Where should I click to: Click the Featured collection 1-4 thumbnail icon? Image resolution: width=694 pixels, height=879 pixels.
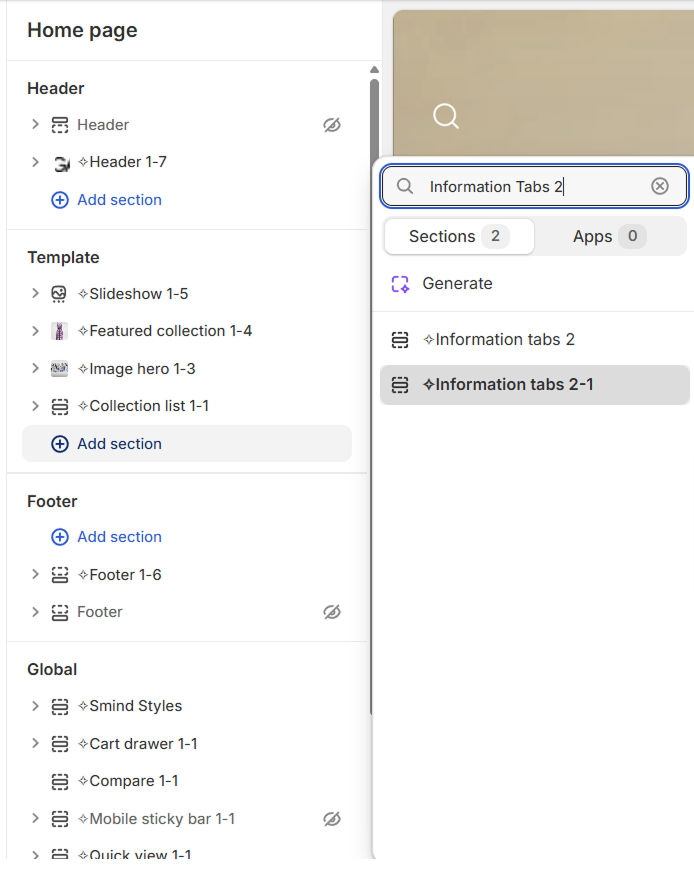pyautogui.click(x=60, y=331)
